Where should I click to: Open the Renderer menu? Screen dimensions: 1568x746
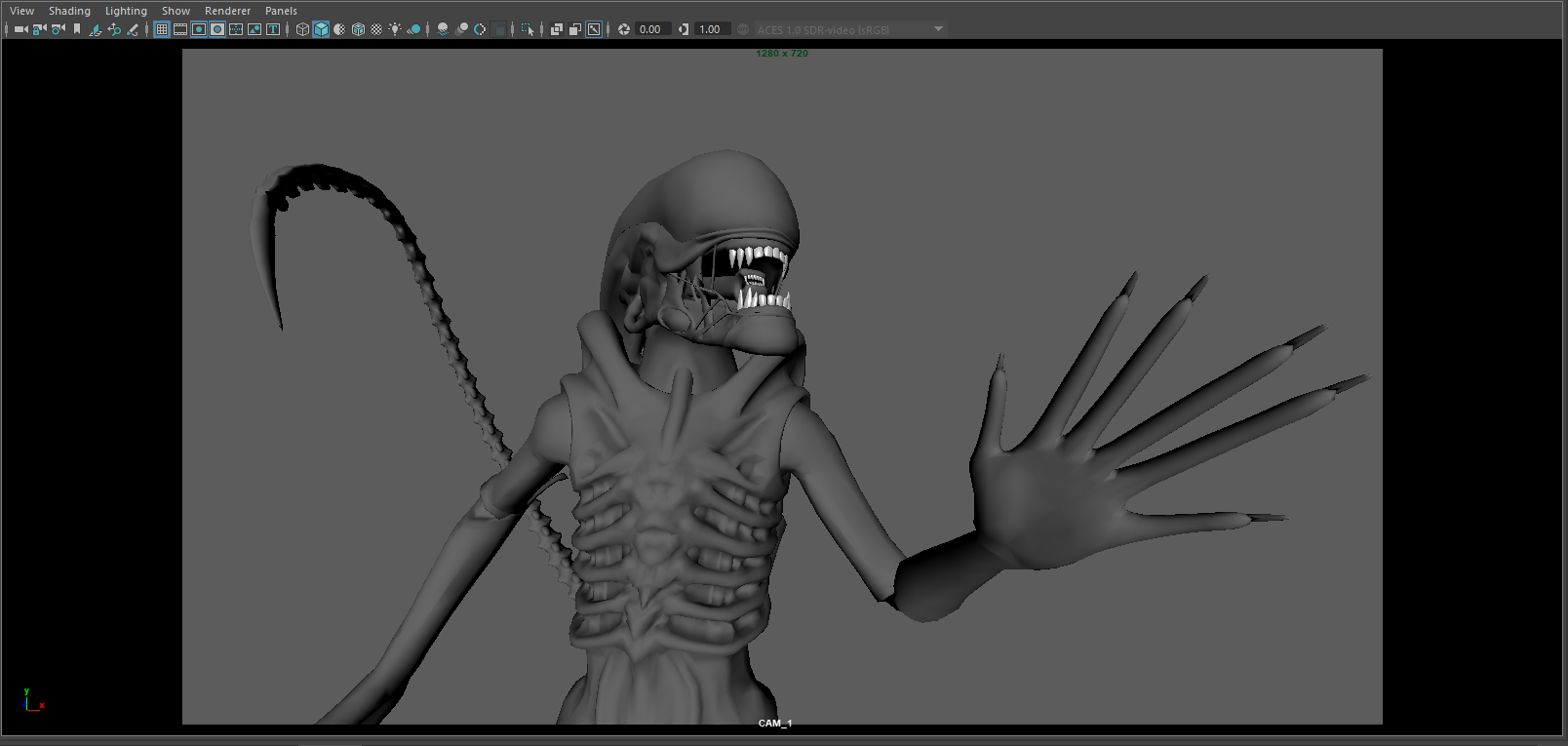click(x=227, y=11)
